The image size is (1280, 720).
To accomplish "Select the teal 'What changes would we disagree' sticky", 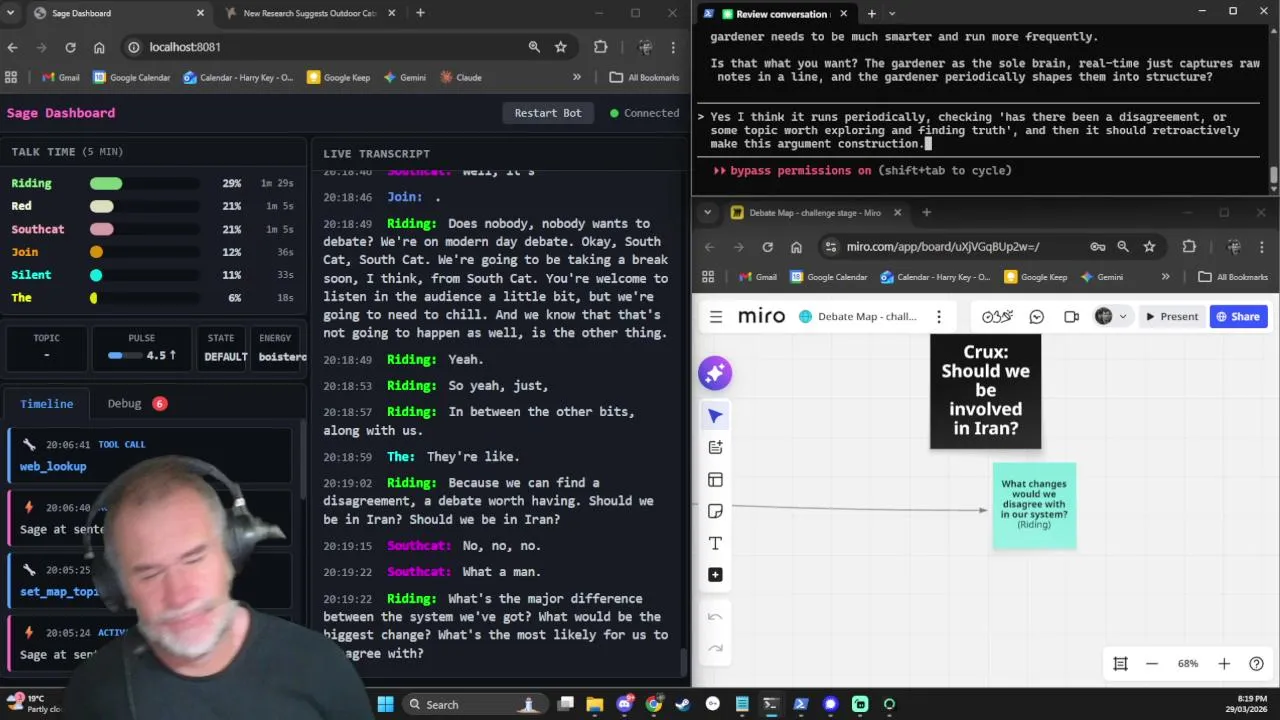I will pyautogui.click(x=1034, y=505).
